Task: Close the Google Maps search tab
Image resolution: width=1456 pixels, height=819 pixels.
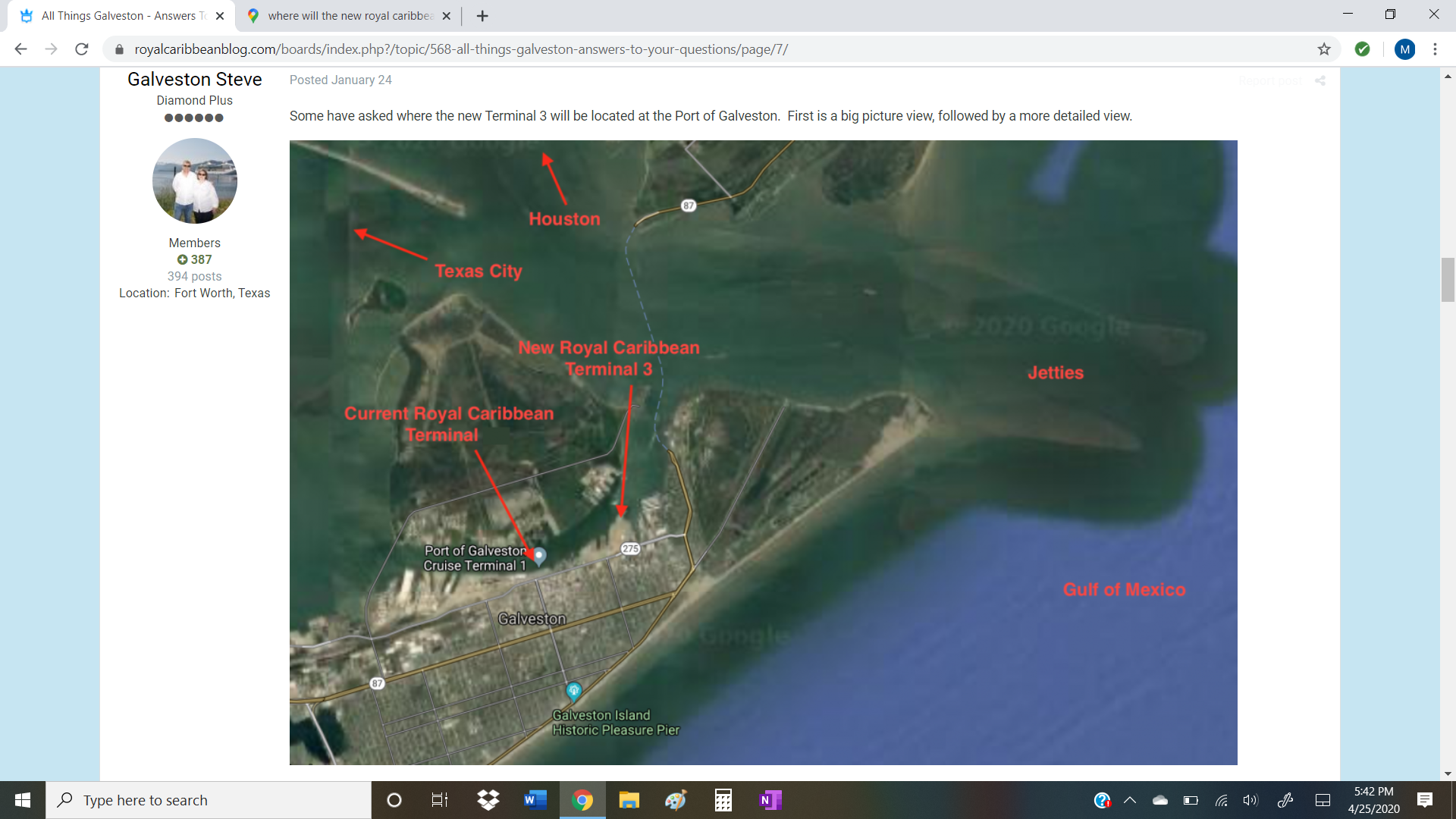Action: [446, 16]
